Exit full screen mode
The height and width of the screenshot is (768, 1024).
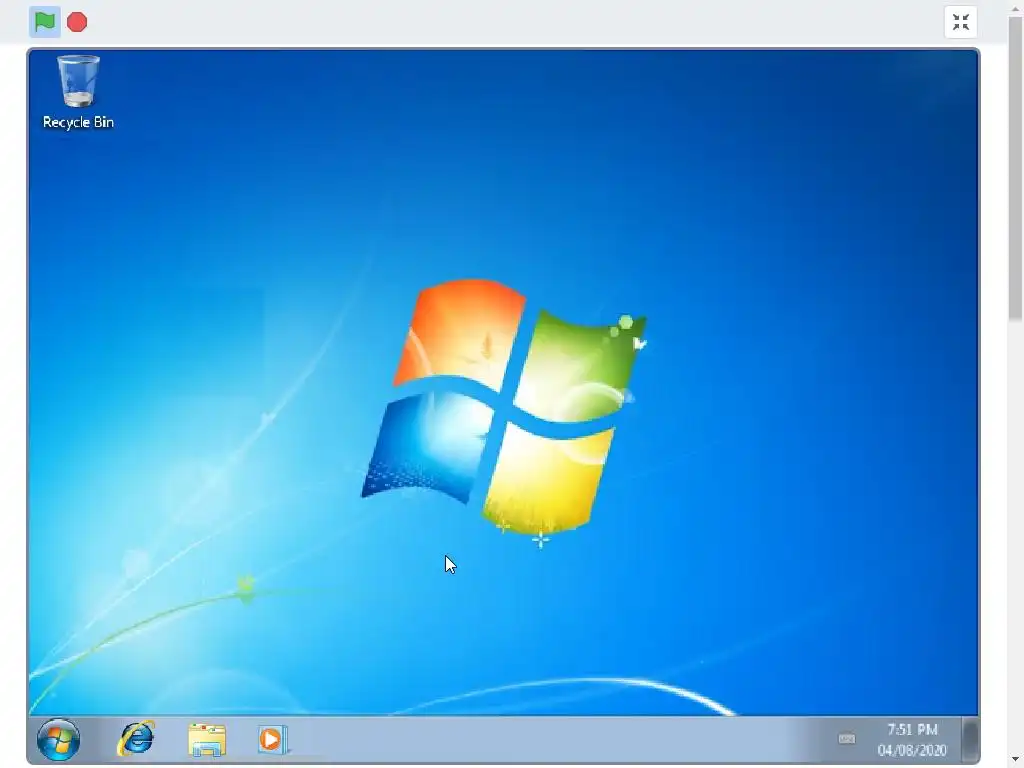(x=961, y=22)
